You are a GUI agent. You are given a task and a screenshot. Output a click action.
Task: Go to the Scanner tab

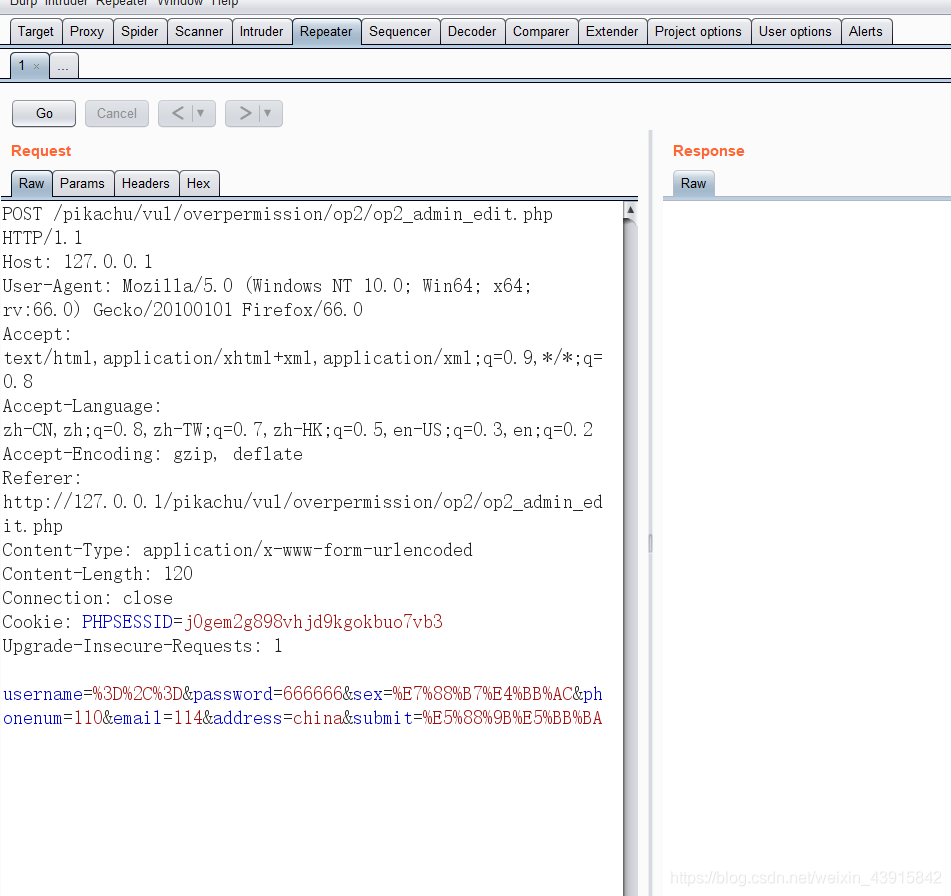(x=199, y=32)
